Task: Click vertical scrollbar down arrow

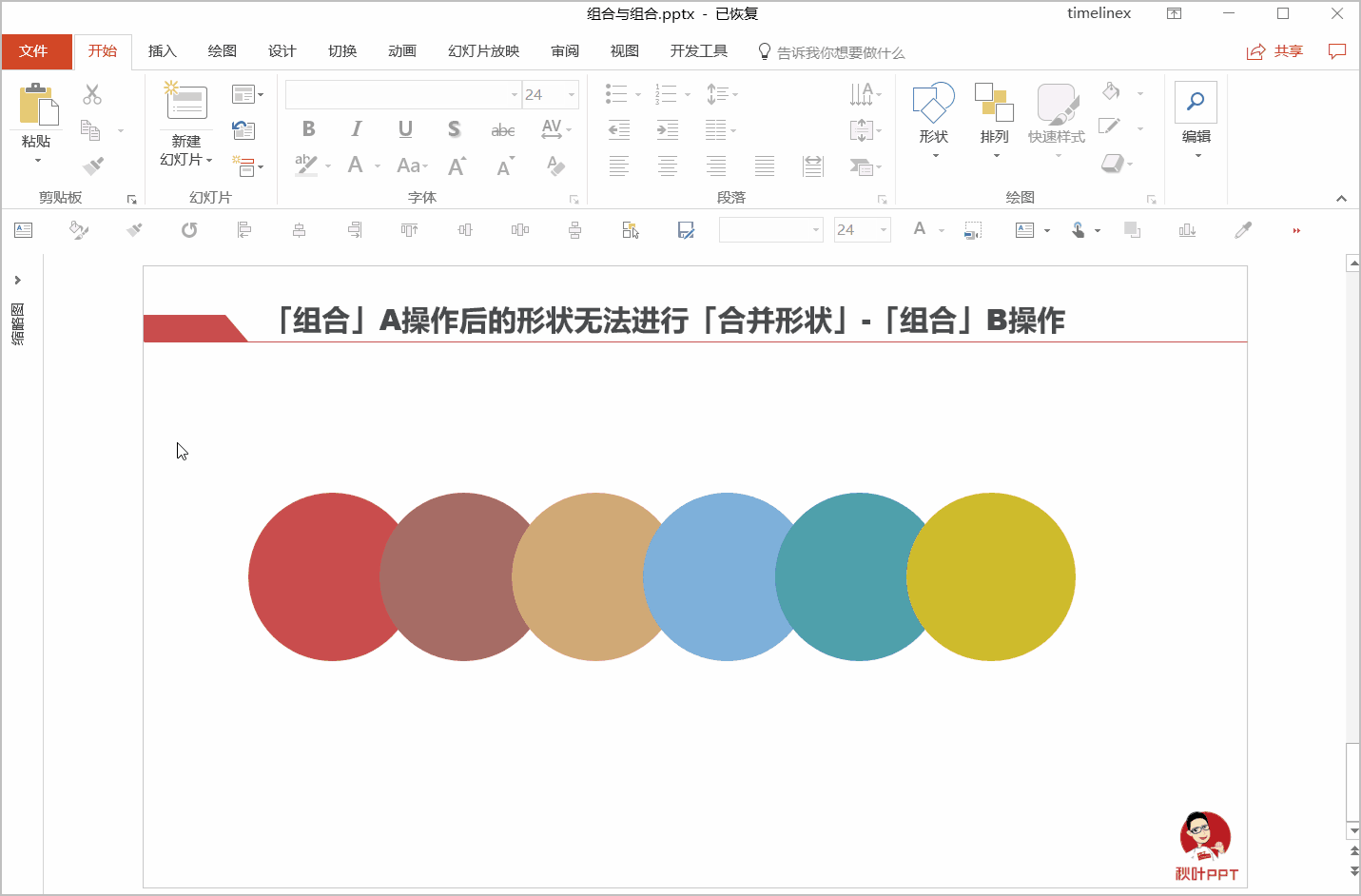Action: (x=1353, y=830)
